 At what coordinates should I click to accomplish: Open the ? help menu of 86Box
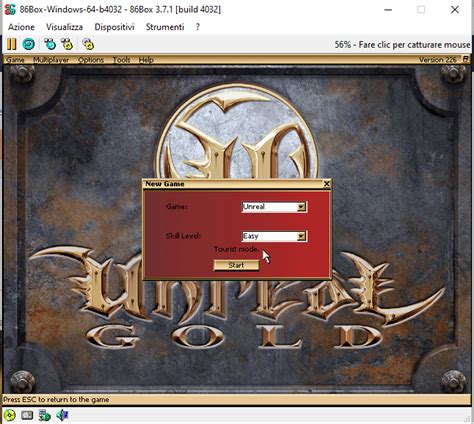coord(198,27)
